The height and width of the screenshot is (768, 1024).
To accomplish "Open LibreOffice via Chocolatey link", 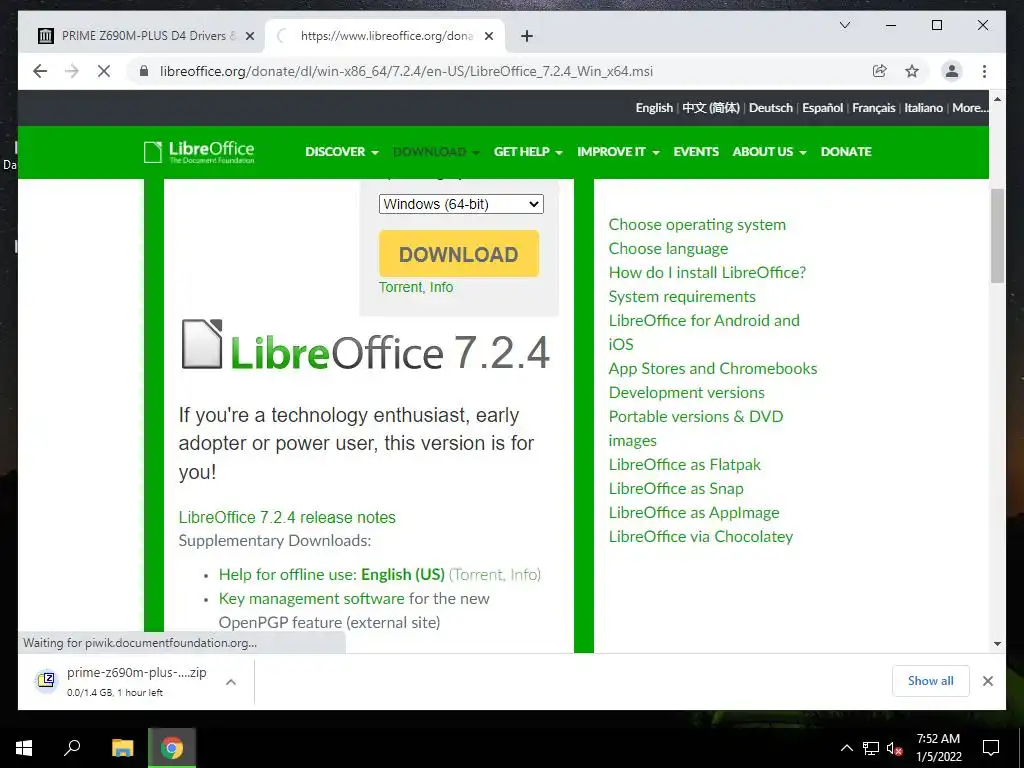I will 701,536.
